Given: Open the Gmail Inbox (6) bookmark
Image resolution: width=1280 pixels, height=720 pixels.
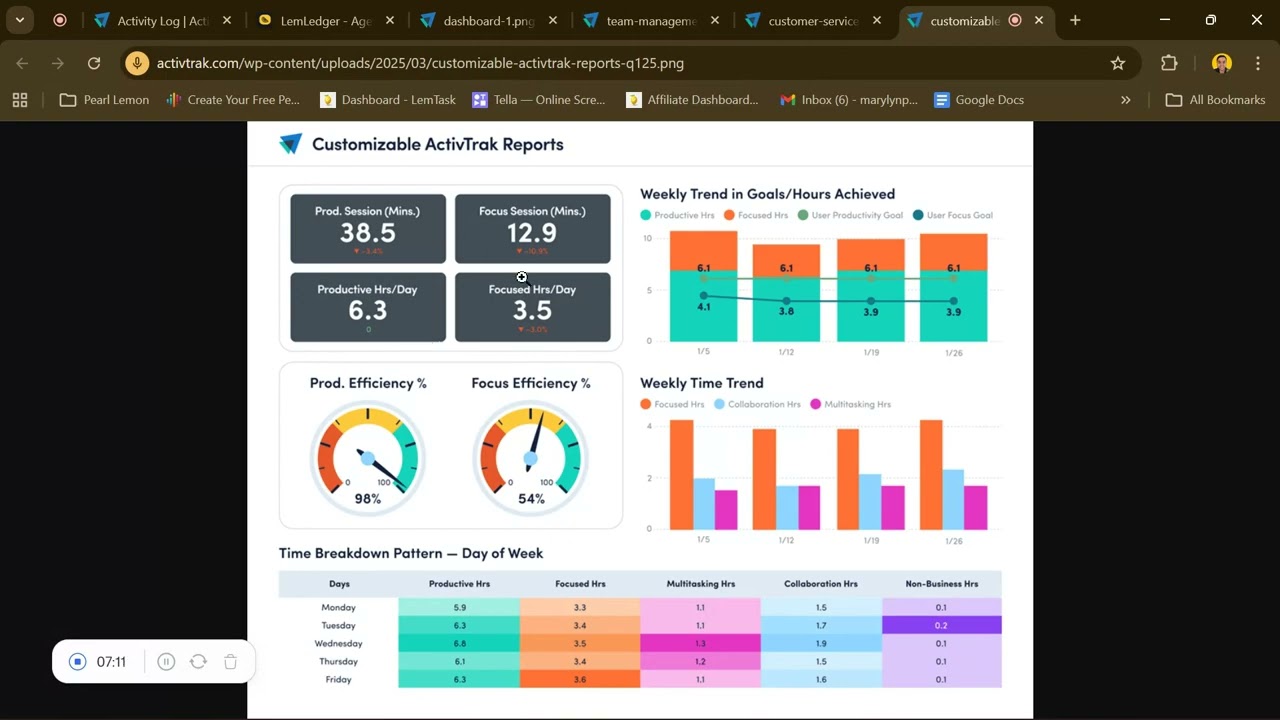Looking at the screenshot, I should click(x=848, y=100).
